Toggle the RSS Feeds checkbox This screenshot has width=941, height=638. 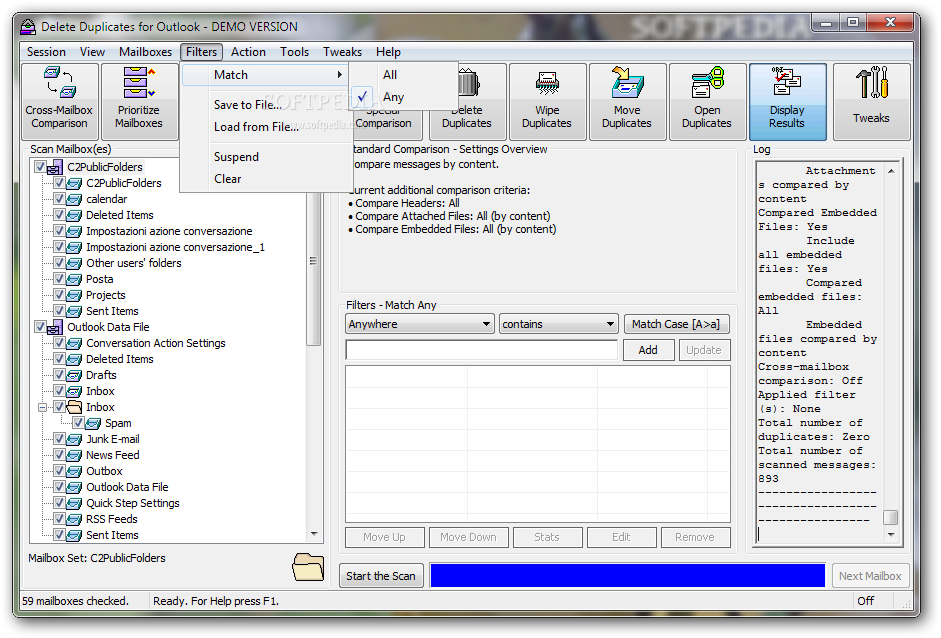pos(59,519)
